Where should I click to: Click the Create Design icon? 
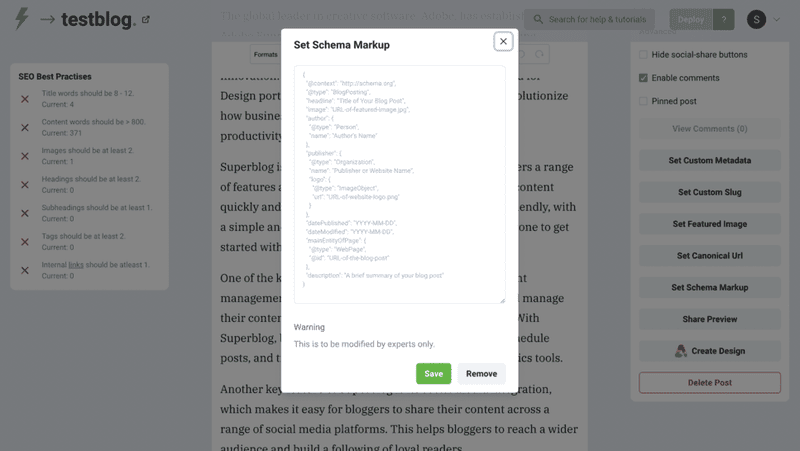pyautogui.click(x=681, y=351)
